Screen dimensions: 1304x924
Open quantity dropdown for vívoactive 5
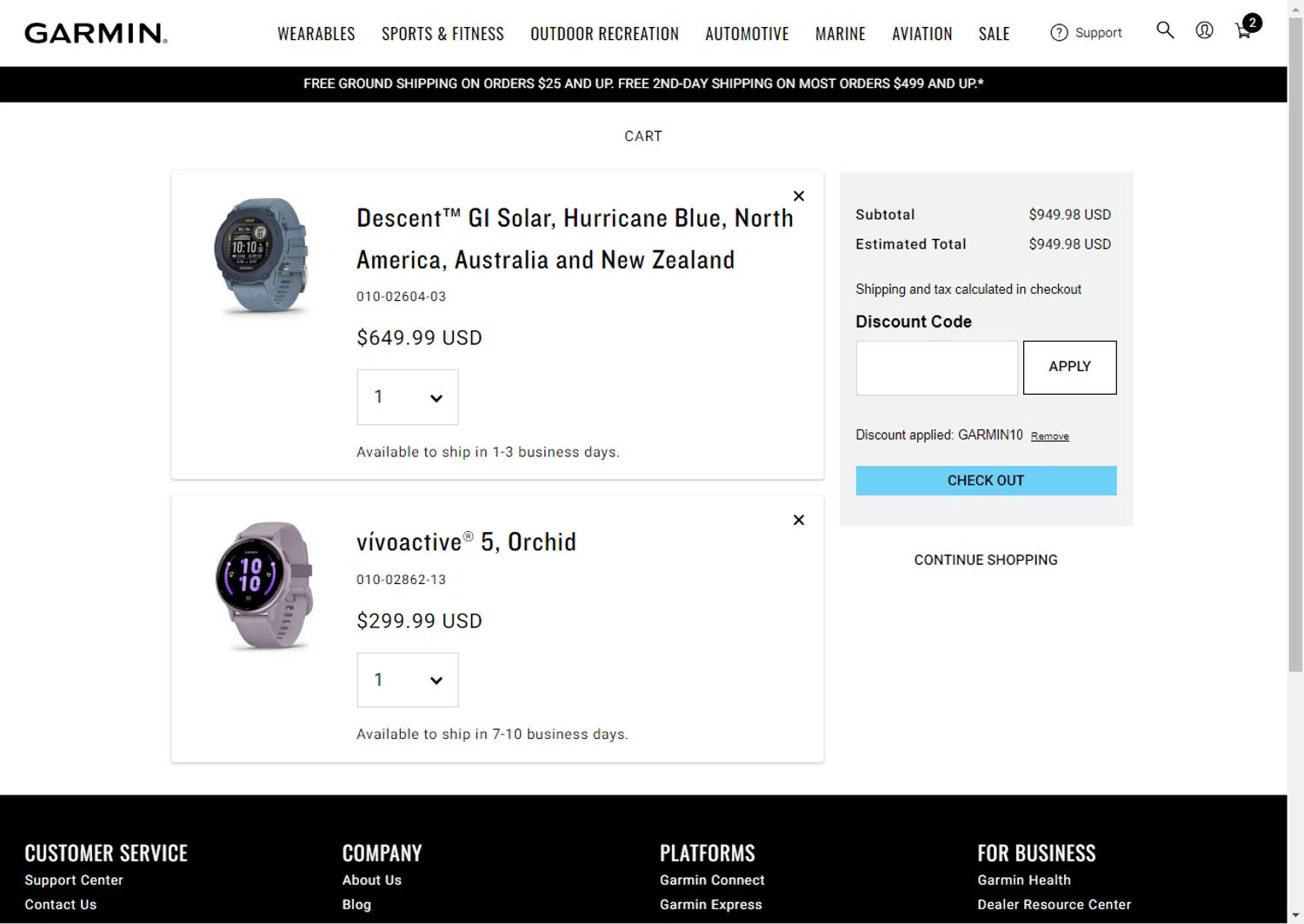click(x=407, y=680)
